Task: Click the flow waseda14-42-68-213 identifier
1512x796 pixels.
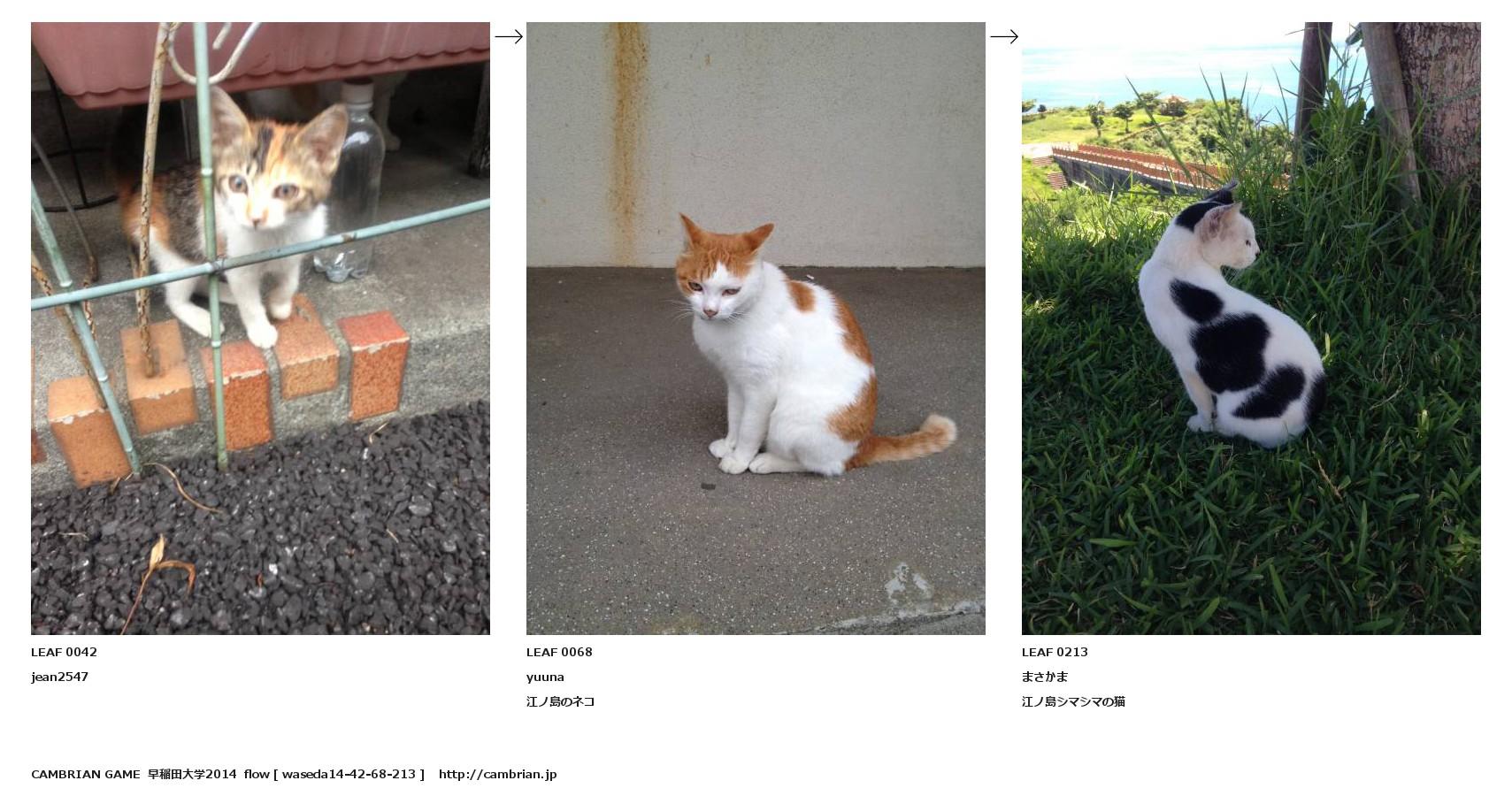Action: point(334,774)
